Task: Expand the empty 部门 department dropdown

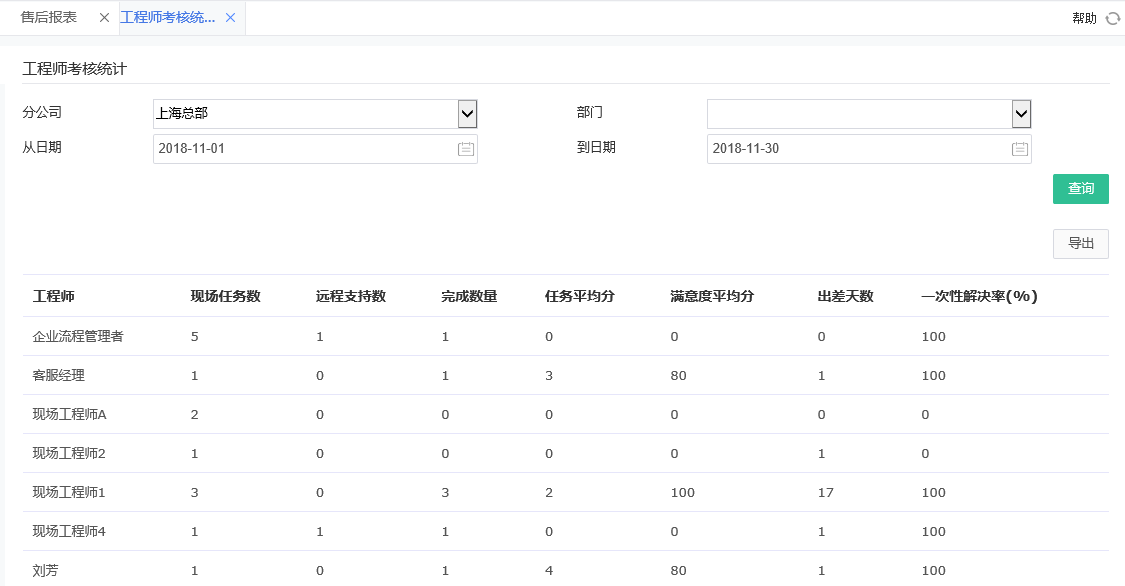Action: (1020, 113)
